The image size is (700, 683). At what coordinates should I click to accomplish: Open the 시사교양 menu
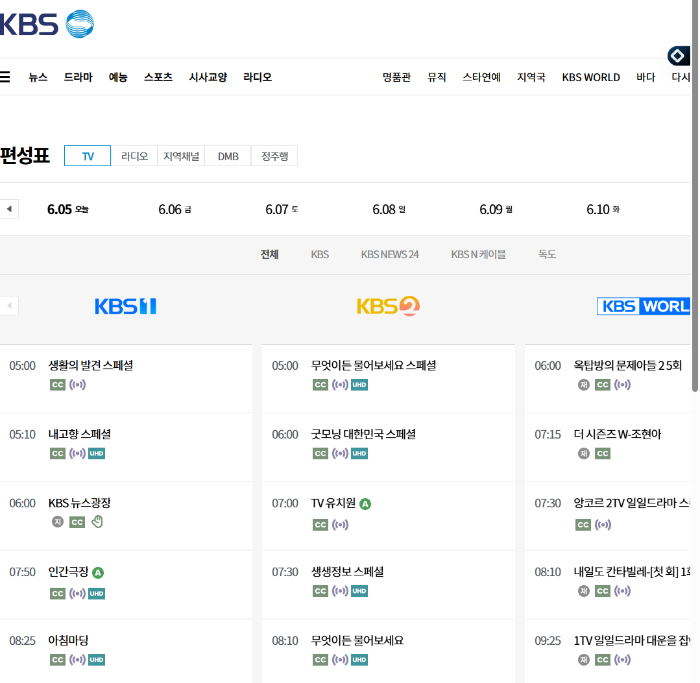208,77
